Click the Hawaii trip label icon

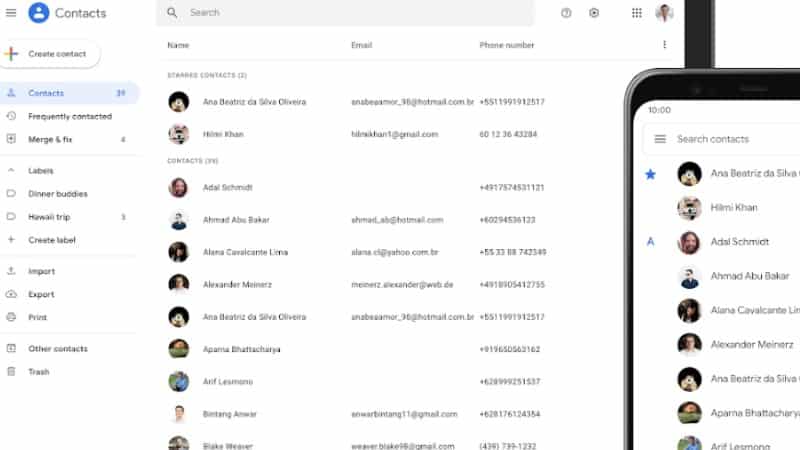coord(11,216)
